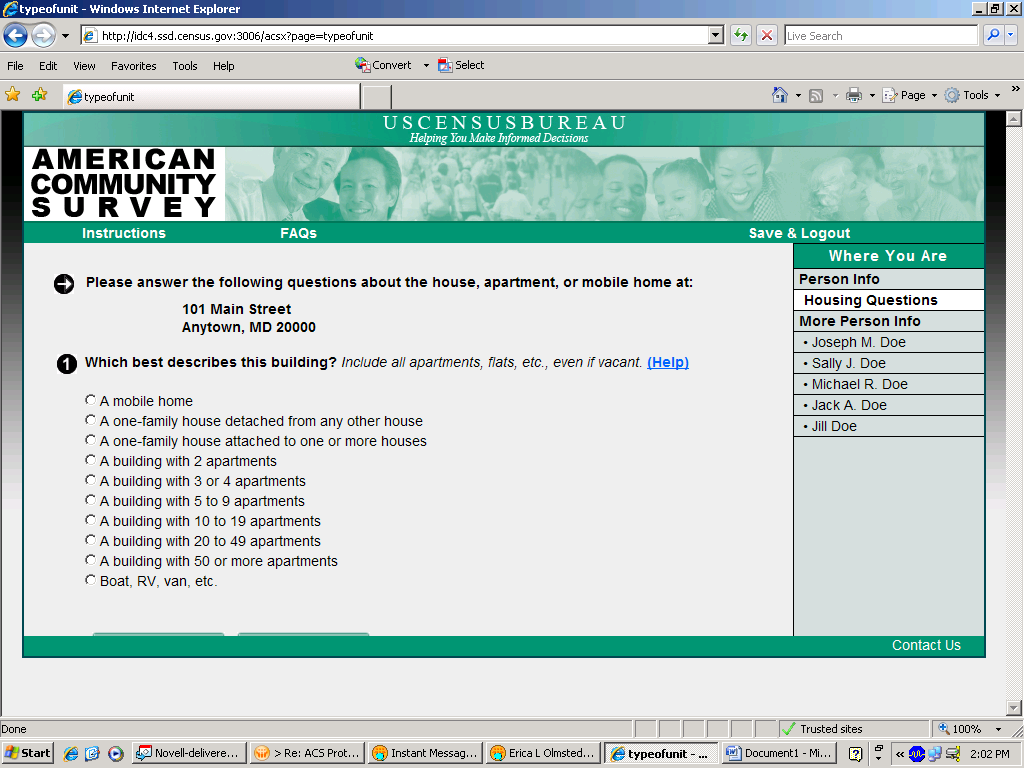
Task: Click the Contact Us link
Action: [x=926, y=645]
